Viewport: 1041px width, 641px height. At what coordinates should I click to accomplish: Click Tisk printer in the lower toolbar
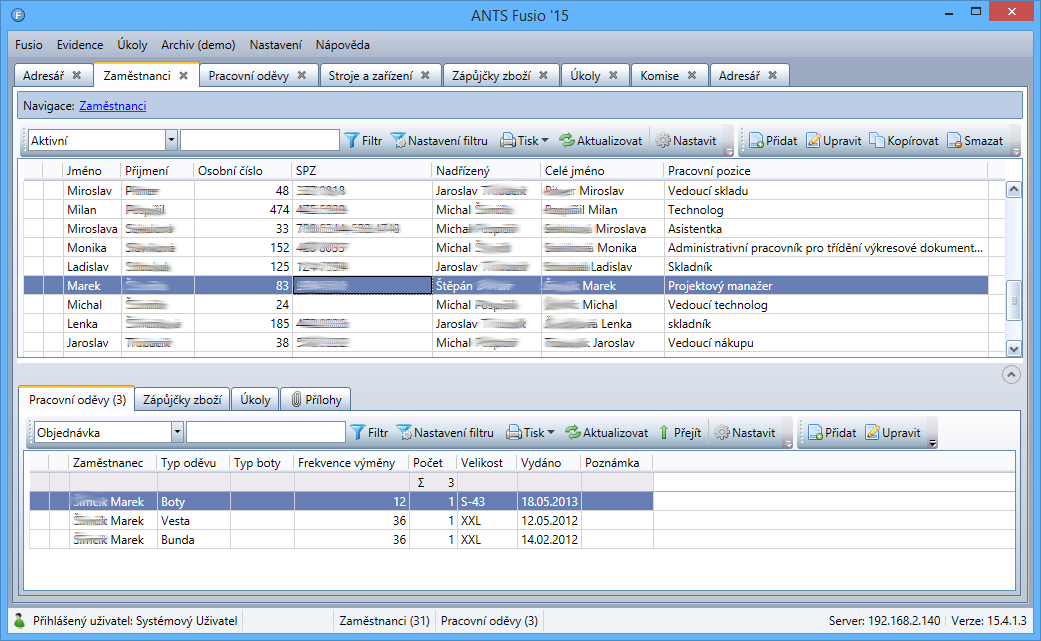pos(514,433)
